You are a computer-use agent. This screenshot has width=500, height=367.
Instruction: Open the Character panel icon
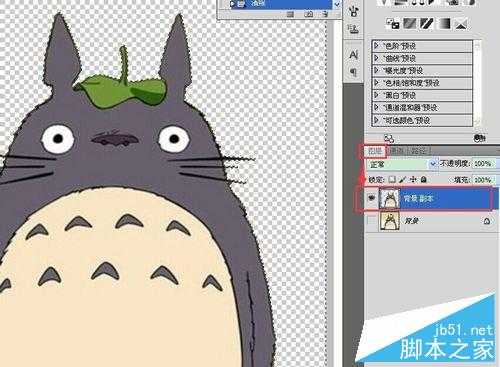[354, 55]
